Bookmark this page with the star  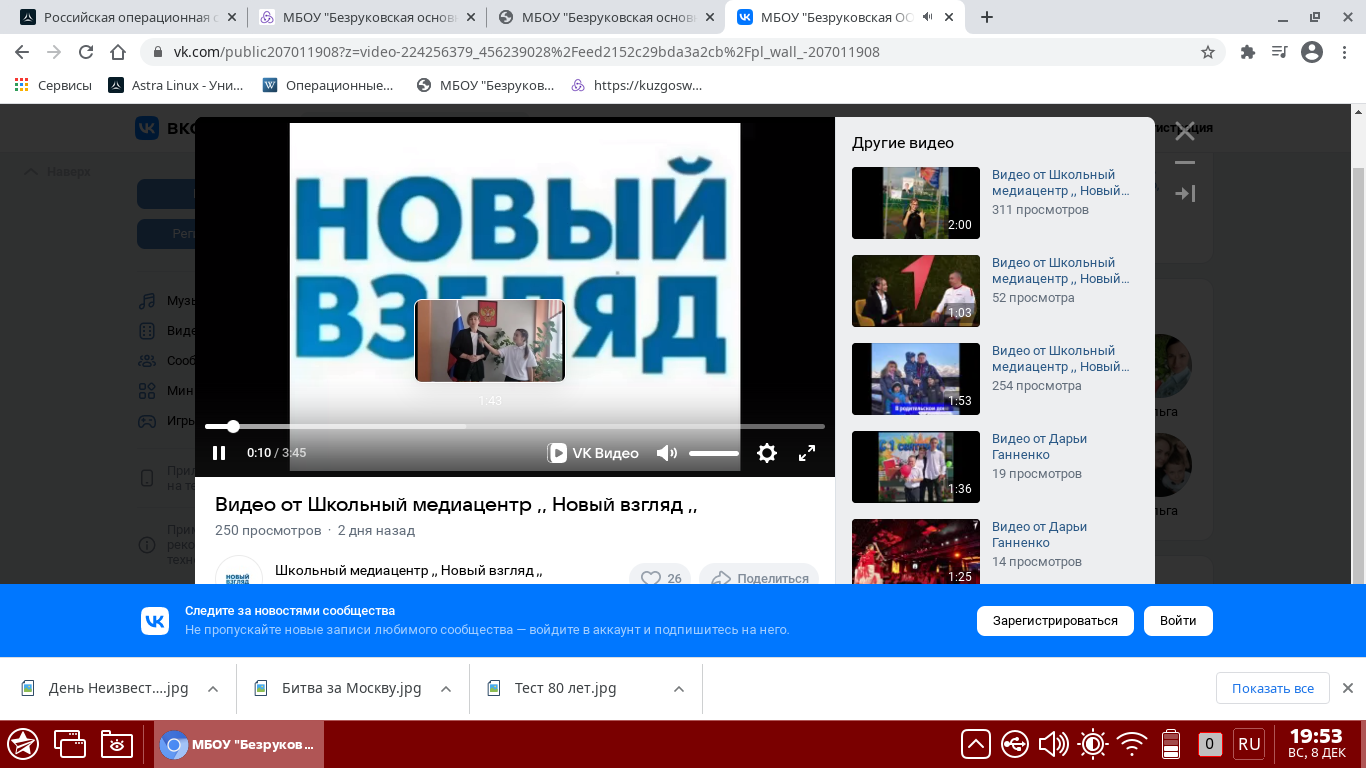[1207, 52]
